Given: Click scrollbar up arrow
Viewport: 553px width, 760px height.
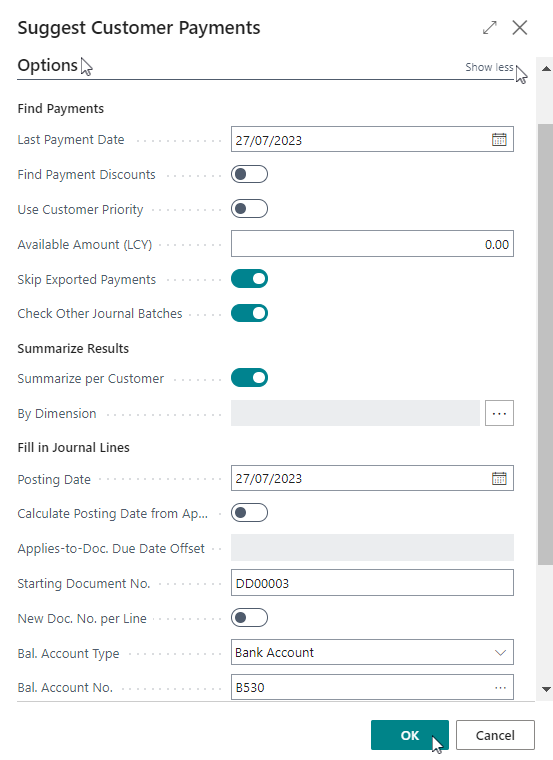Looking at the screenshot, I should 546,69.
